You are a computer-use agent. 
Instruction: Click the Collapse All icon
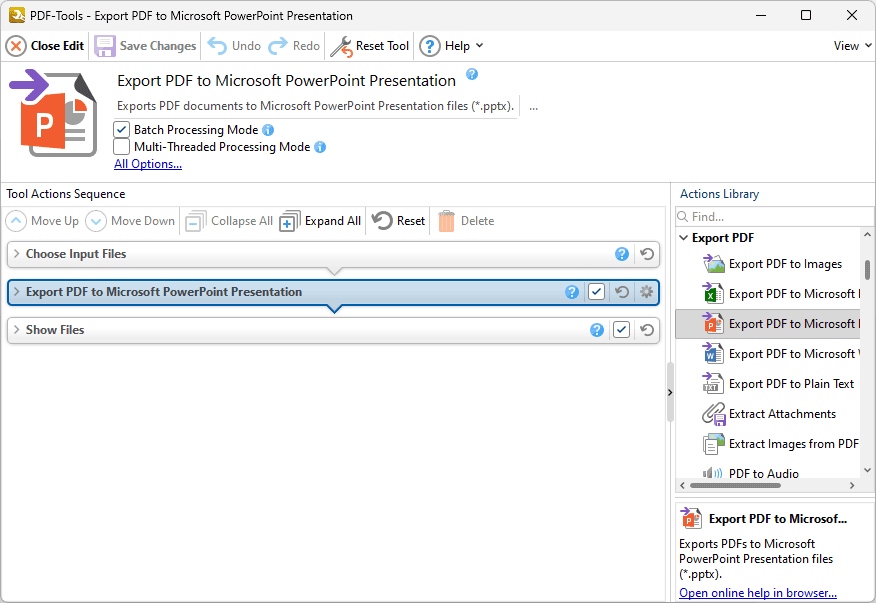[x=196, y=221]
